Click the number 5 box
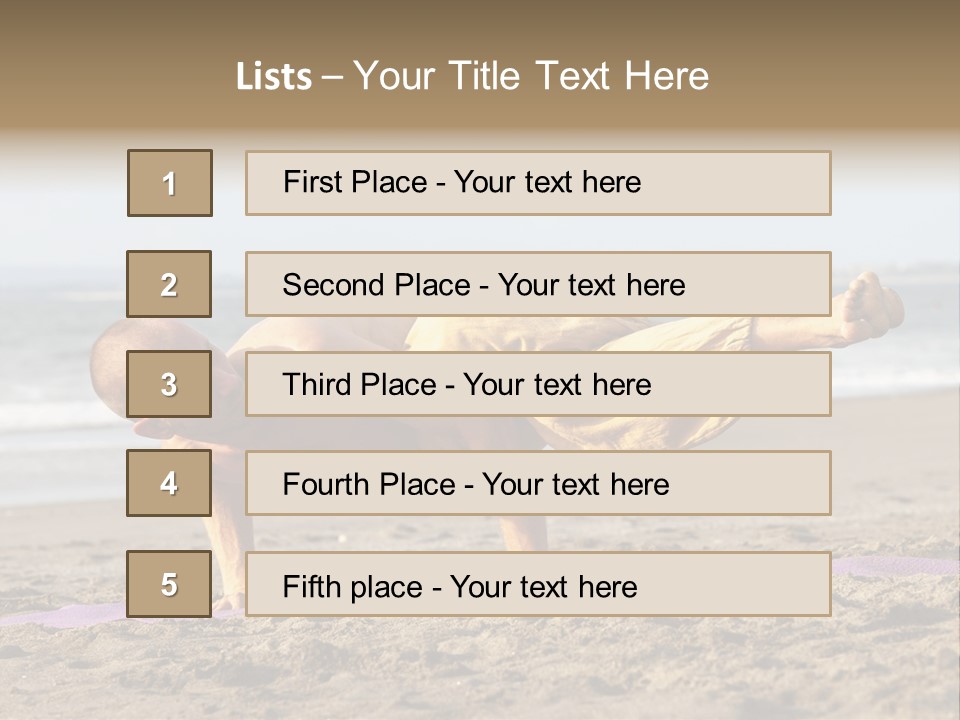Viewport: 960px width, 720px height. tap(169, 584)
